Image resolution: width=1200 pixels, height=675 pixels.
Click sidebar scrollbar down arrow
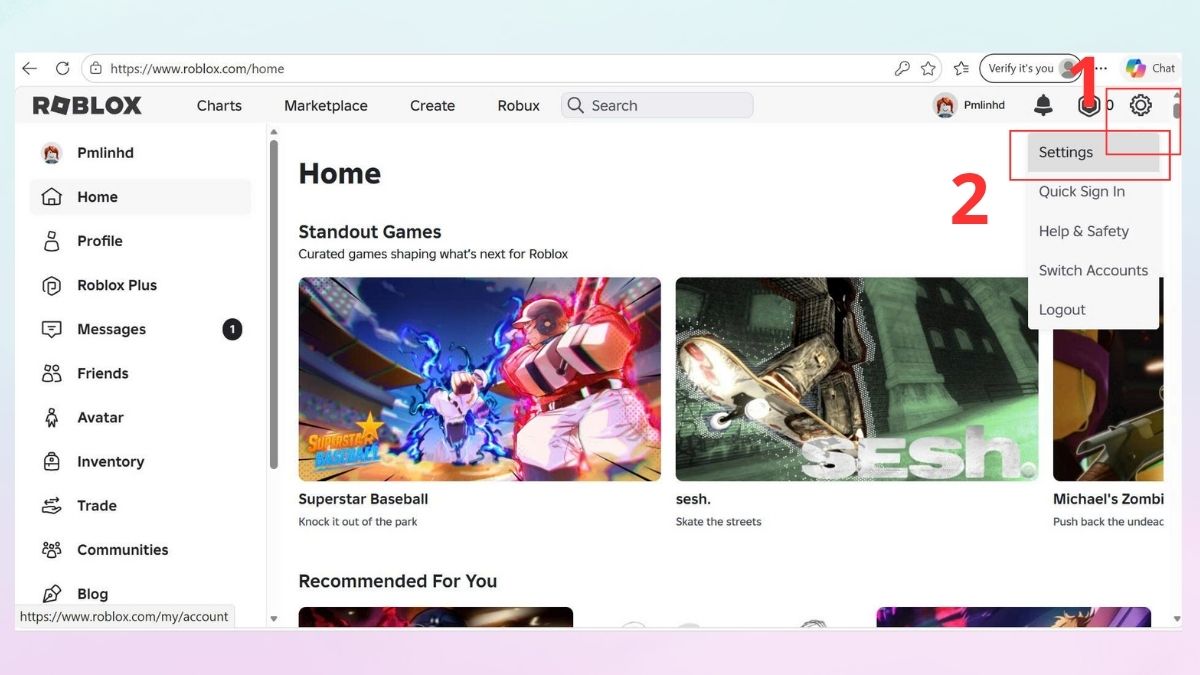[x=274, y=619]
